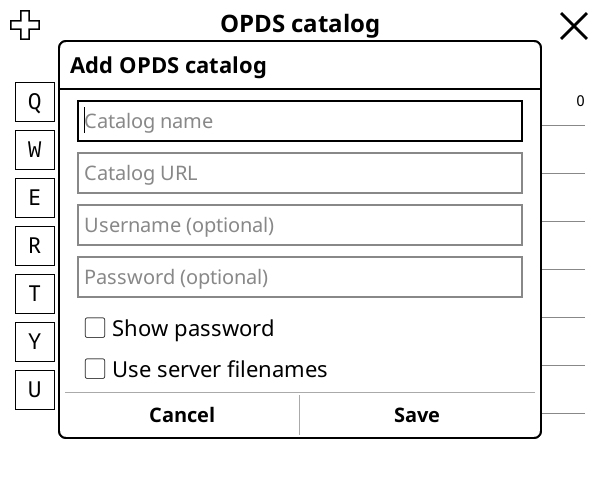598x477 pixels.
Task: Tap the E key
Action: [x=35, y=198]
